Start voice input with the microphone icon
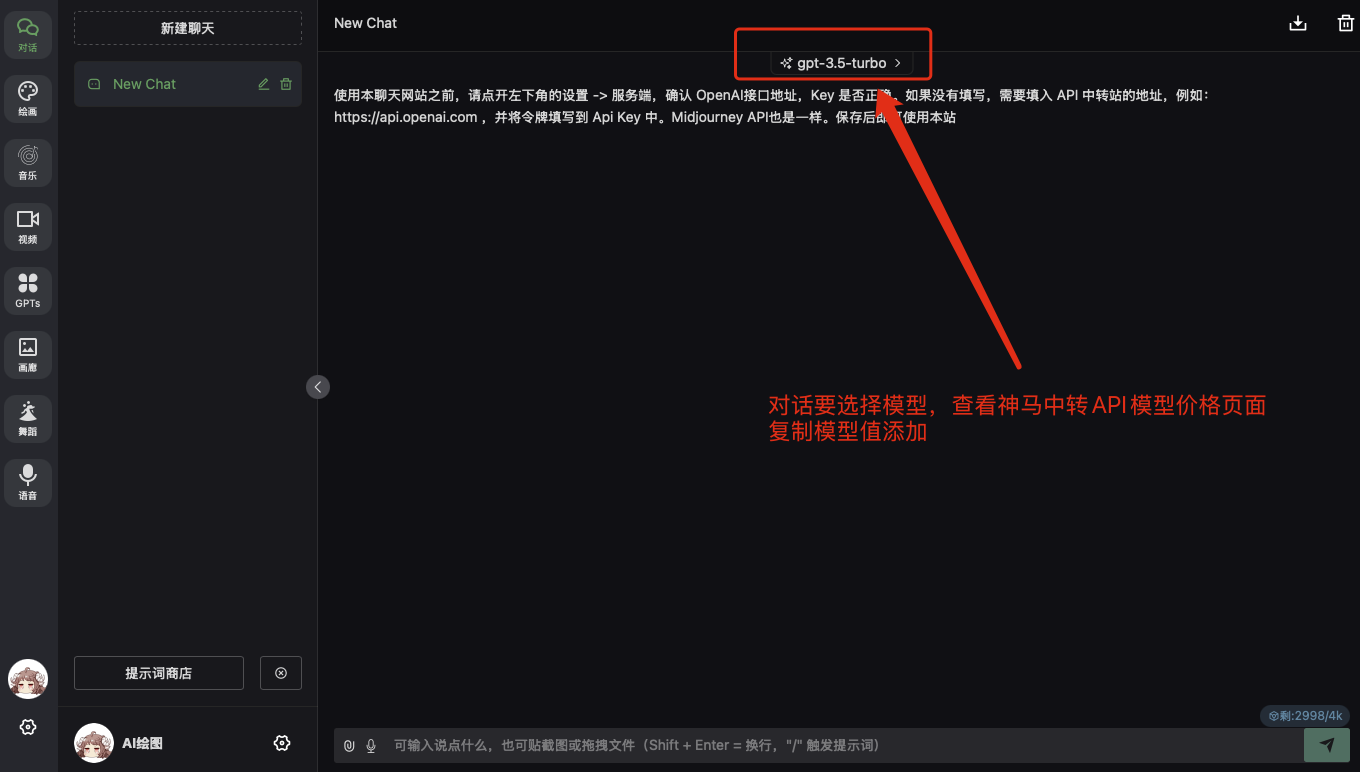 pyautogui.click(x=371, y=745)
